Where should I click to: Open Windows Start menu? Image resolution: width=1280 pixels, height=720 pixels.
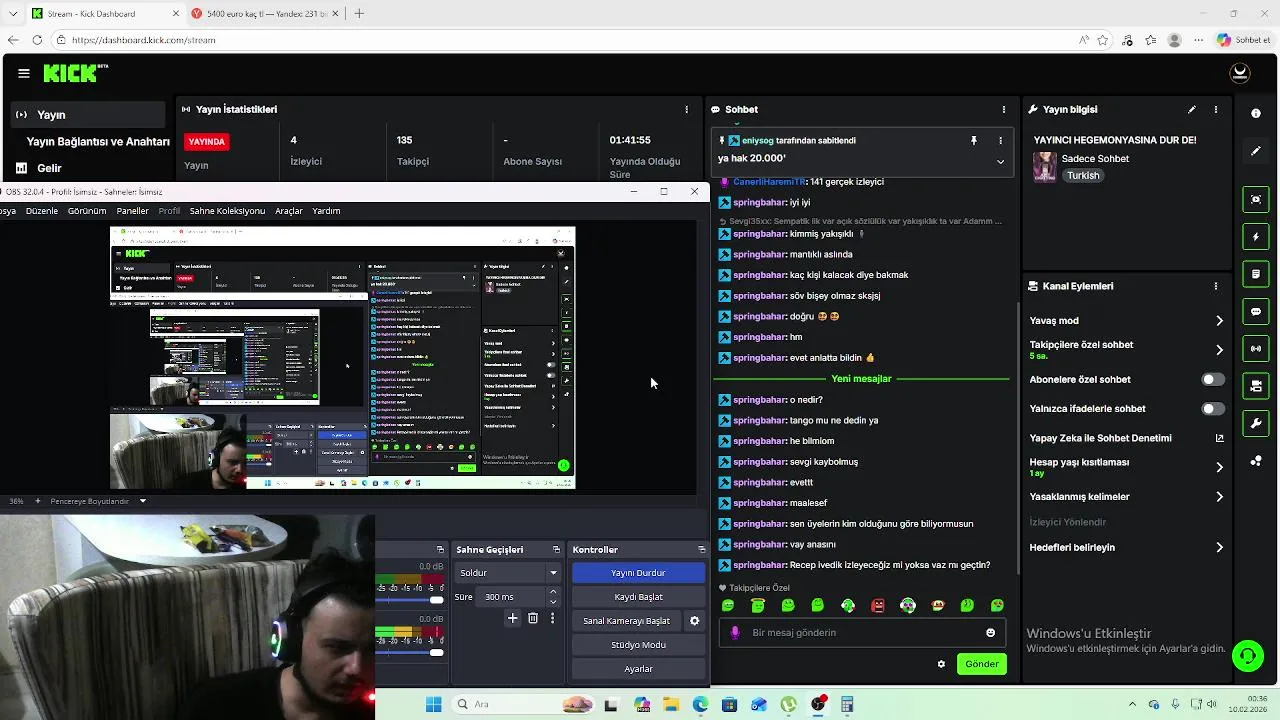tap(433, 704)
